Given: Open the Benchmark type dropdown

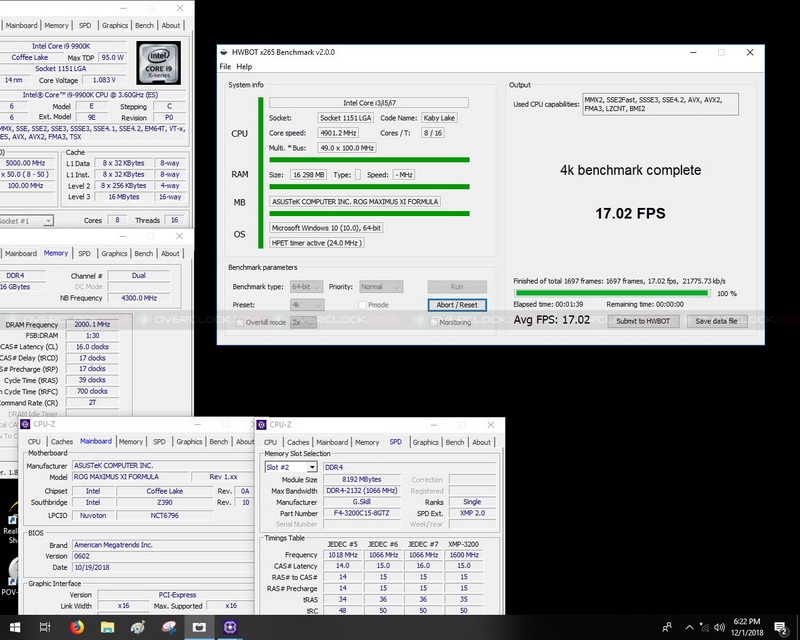Looking at the screenshot, I should tap(306, 287).
